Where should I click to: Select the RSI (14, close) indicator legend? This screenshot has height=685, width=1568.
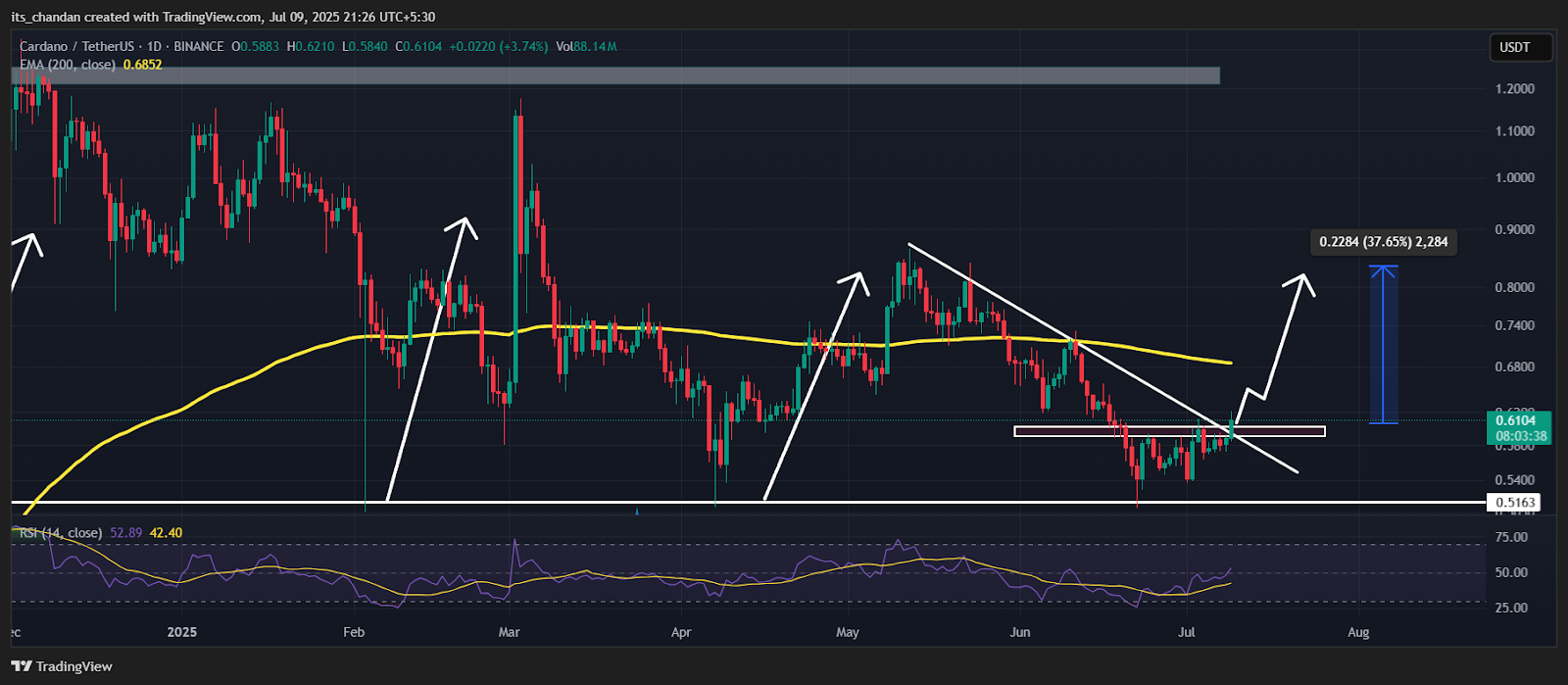[61, 533]
